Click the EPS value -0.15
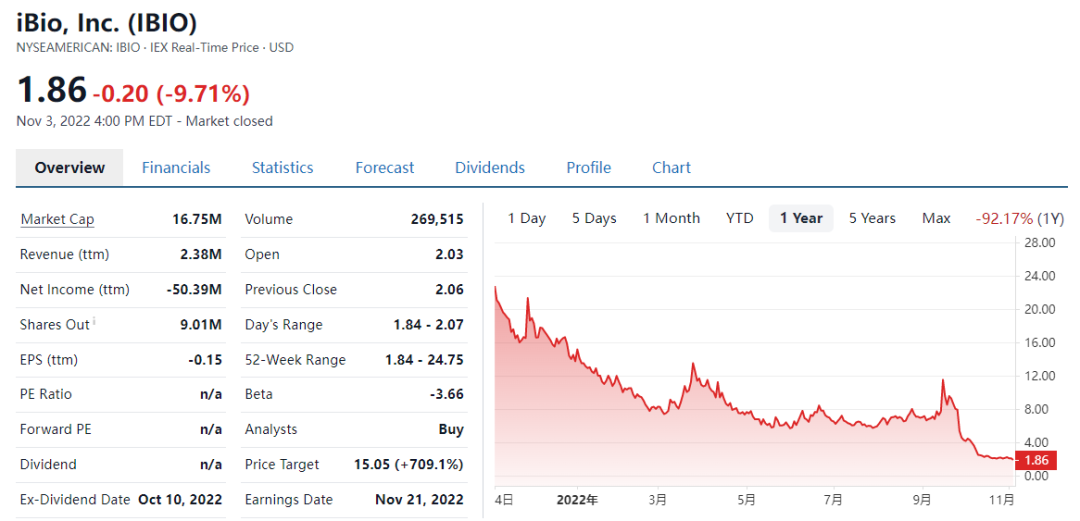The width and height of the screenshot is (1080, 521). pos(205,360)
